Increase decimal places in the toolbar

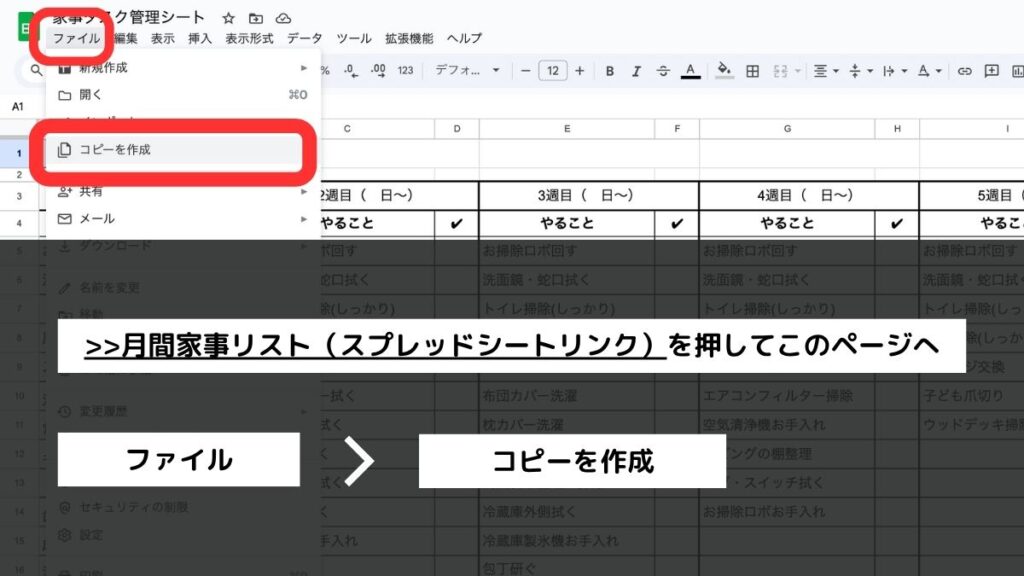(x=378, y=71)
